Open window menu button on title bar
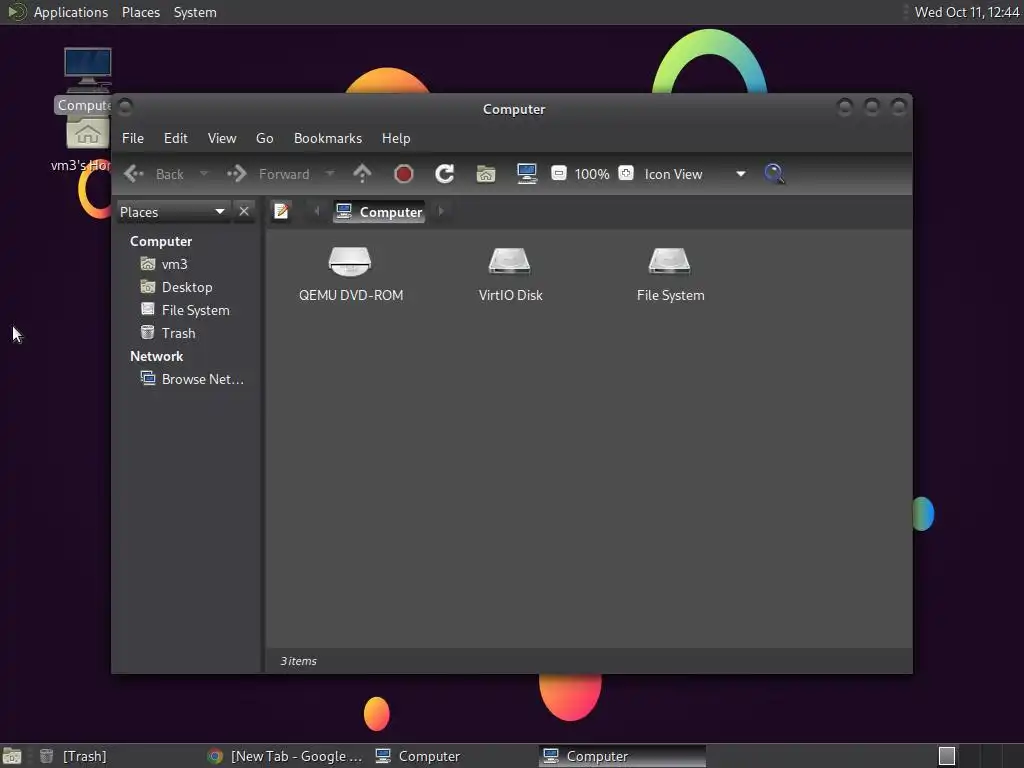Screen dimensions: 1024x768 125,106
